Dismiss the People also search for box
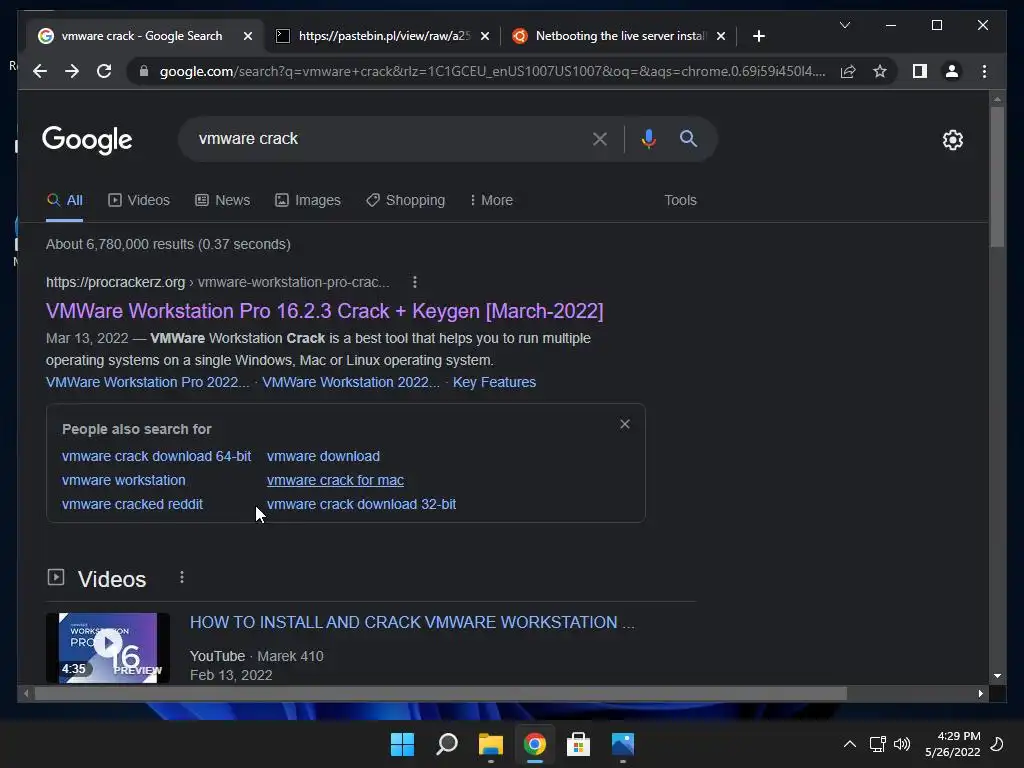 (x=625, y=424)
